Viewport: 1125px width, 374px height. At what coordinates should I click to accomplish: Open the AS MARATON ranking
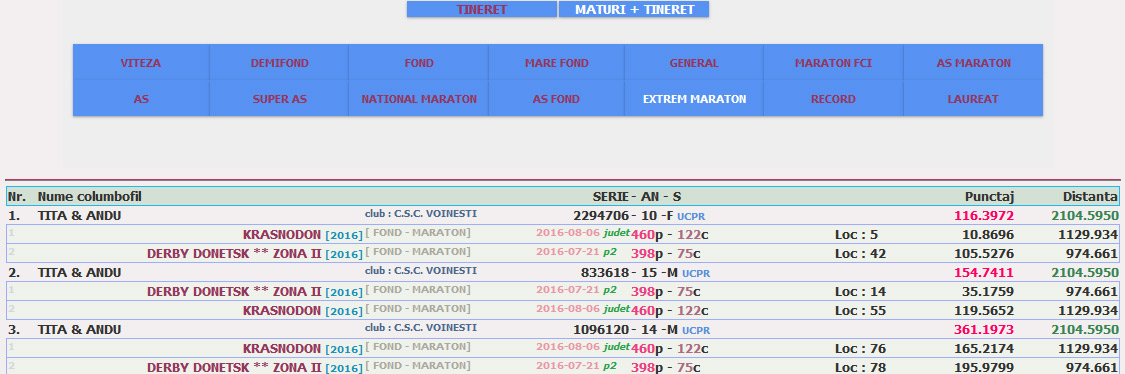[x=973, y=63]
